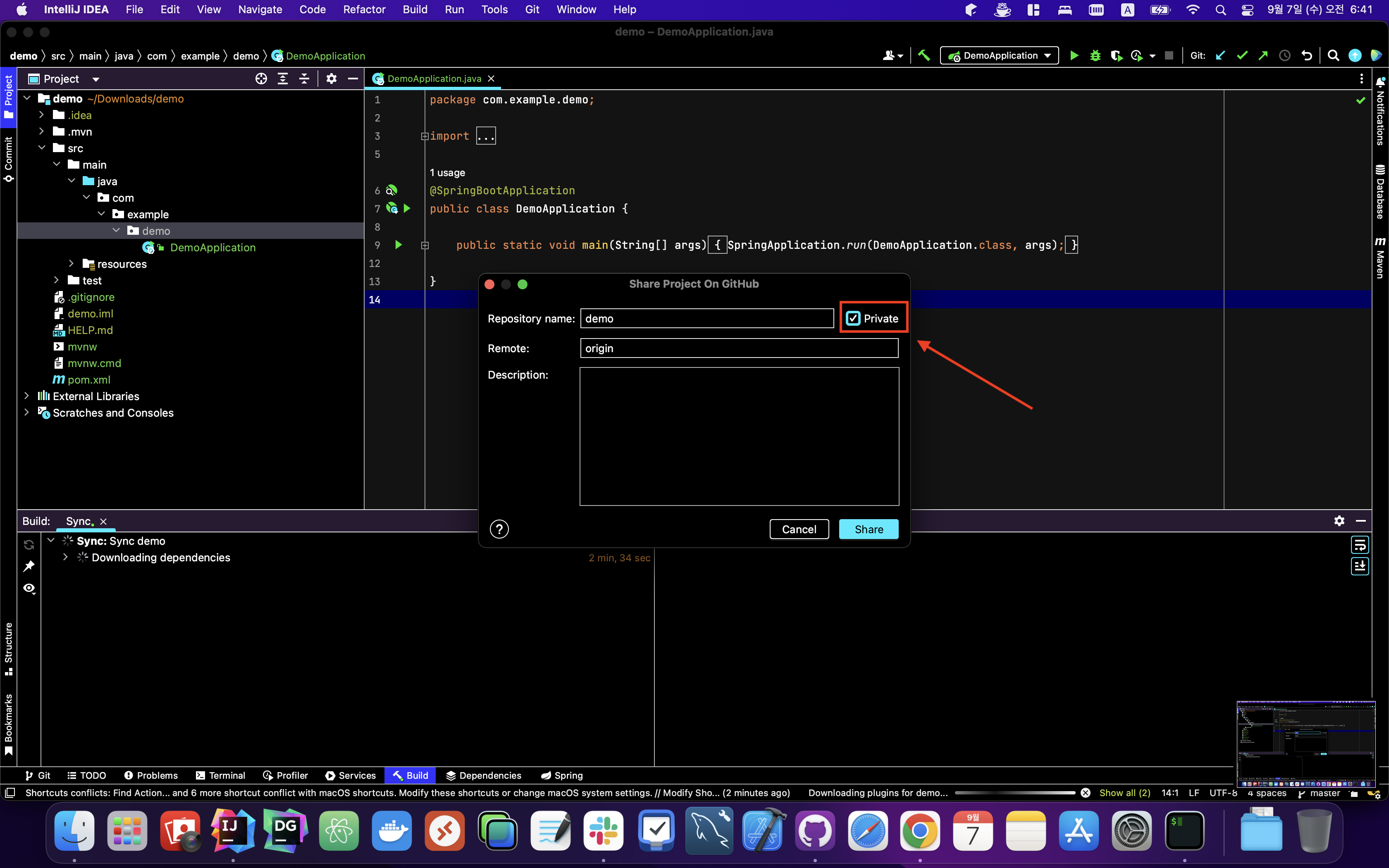The height and width of the screenshot is (868, 1389).
Task: Click the Git update project arrow
Action: tap(1221, 56)
